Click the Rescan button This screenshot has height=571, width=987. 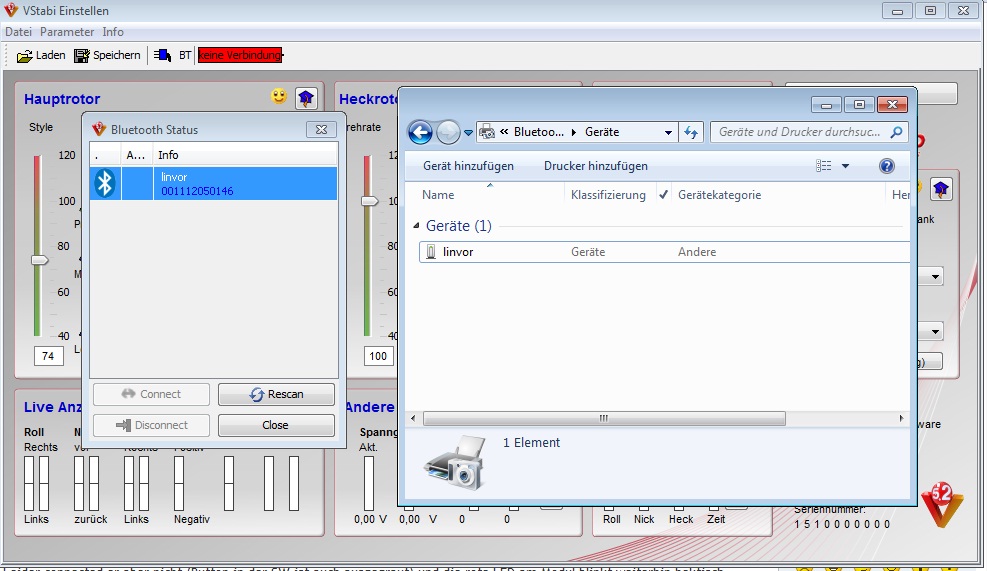(x=276, y=394)
